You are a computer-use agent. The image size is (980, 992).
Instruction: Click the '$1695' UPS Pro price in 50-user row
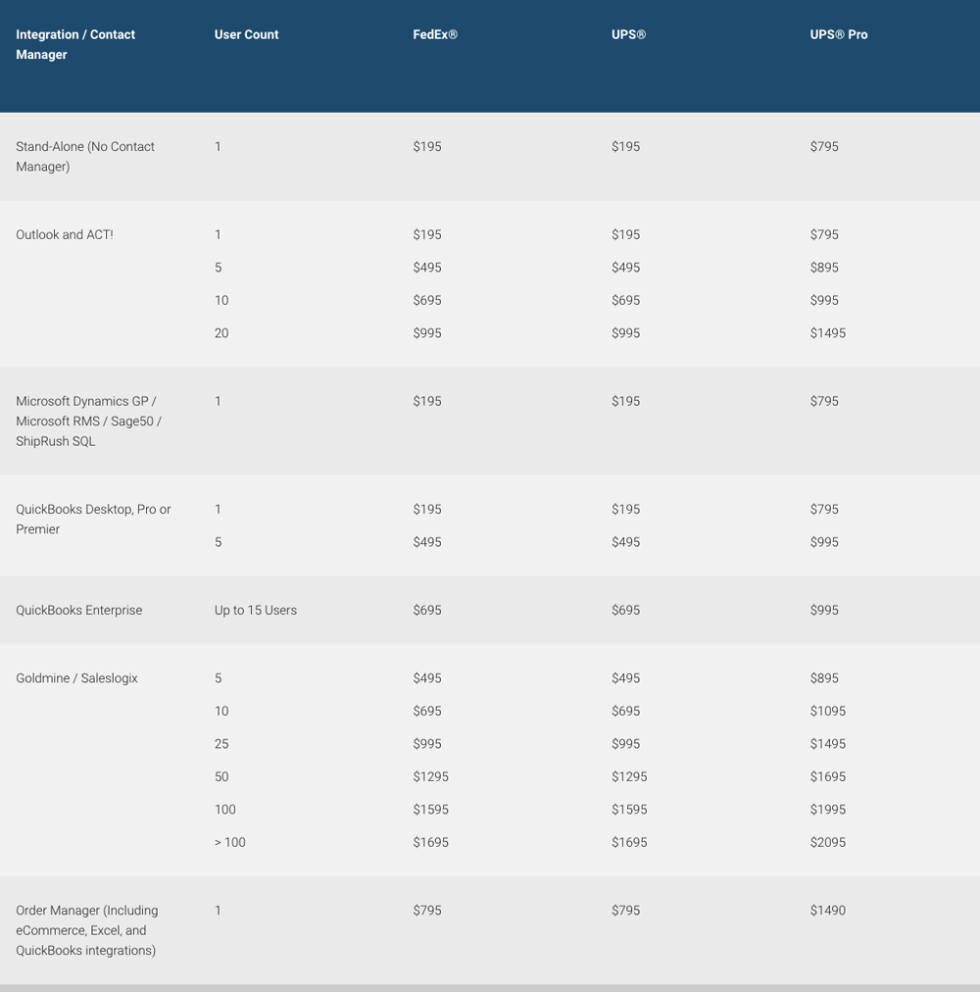[x=828, y=777]
